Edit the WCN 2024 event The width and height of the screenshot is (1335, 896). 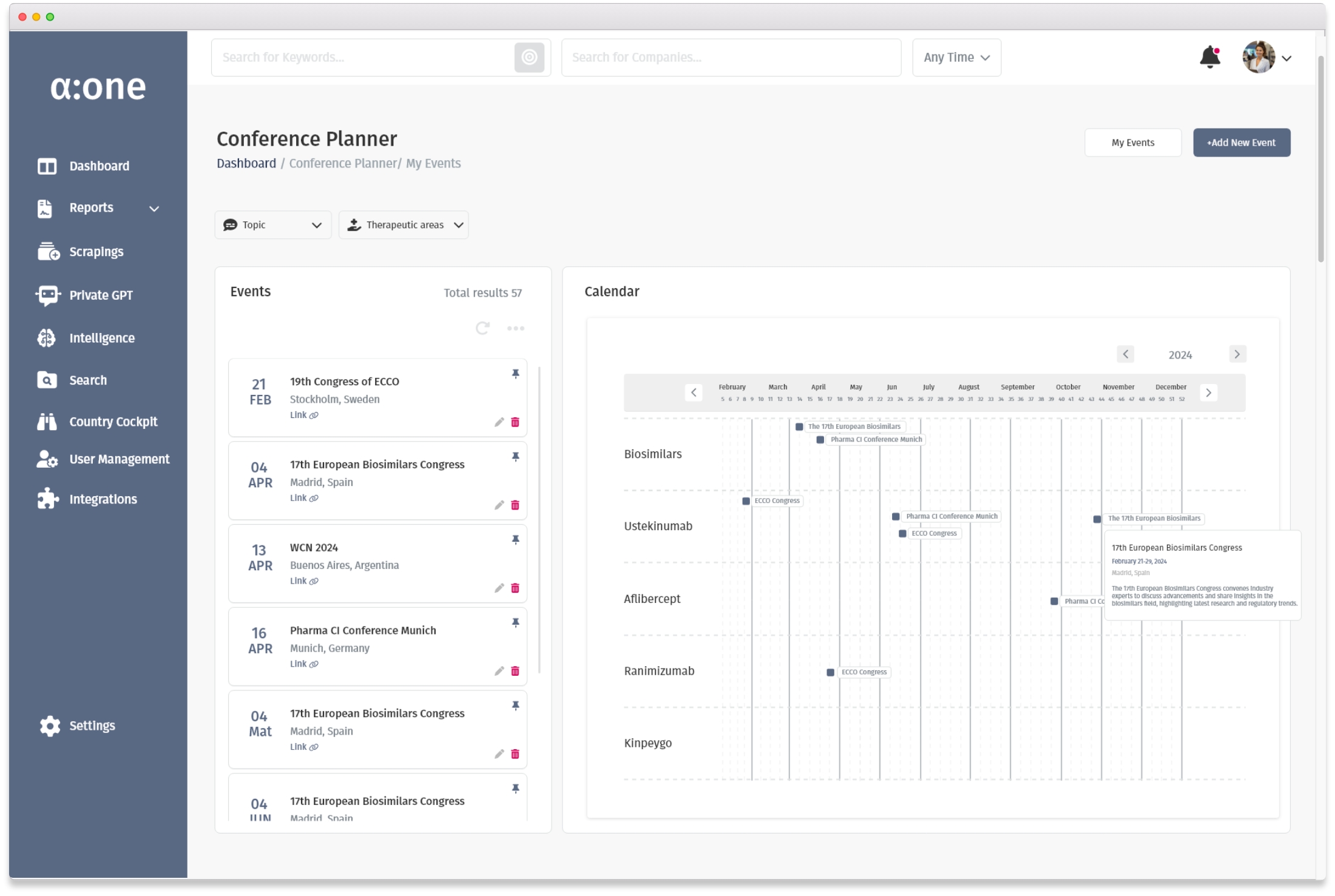(499, 588)
